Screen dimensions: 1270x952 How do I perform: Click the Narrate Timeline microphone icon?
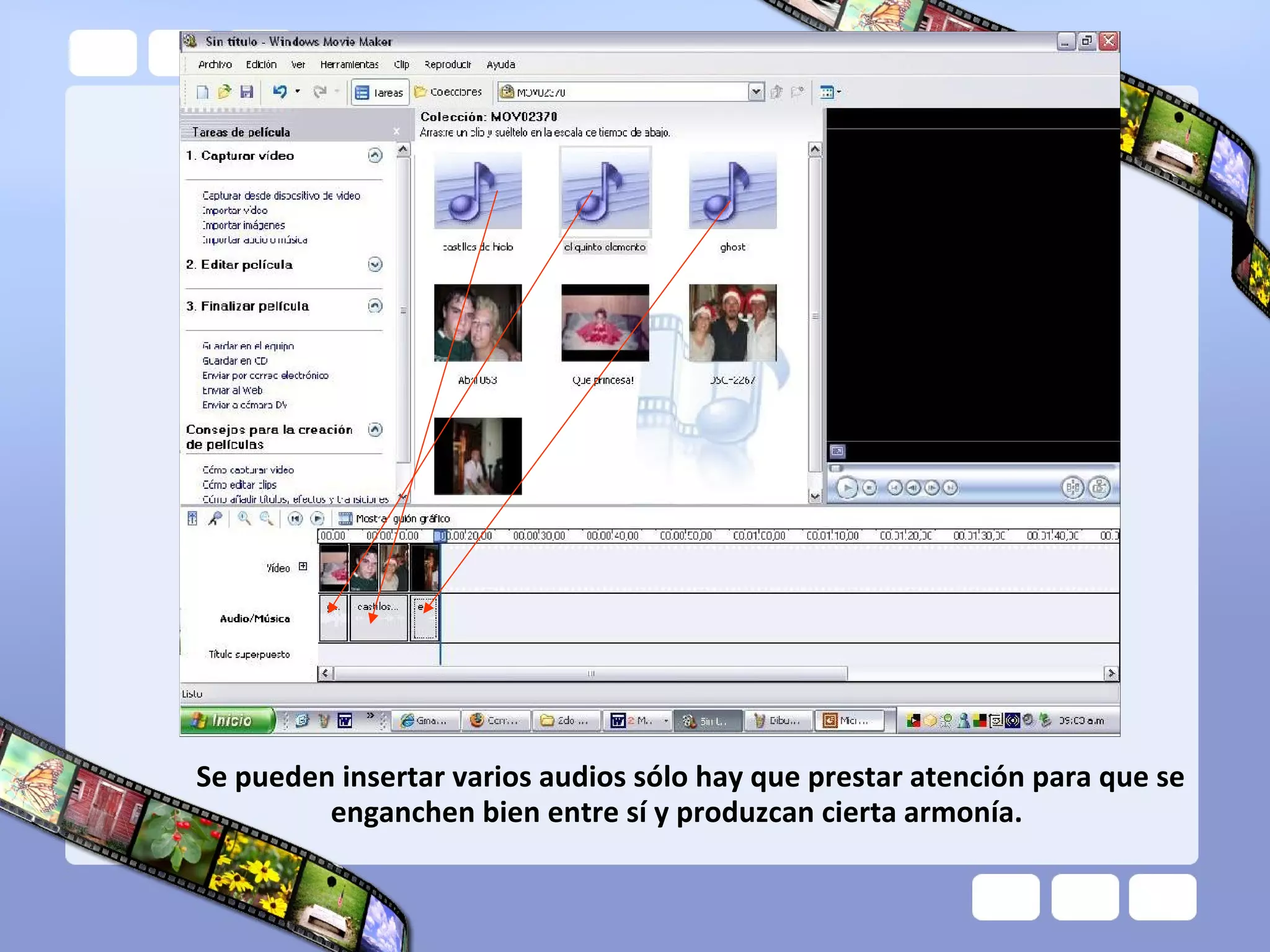[x=215, y=518]
